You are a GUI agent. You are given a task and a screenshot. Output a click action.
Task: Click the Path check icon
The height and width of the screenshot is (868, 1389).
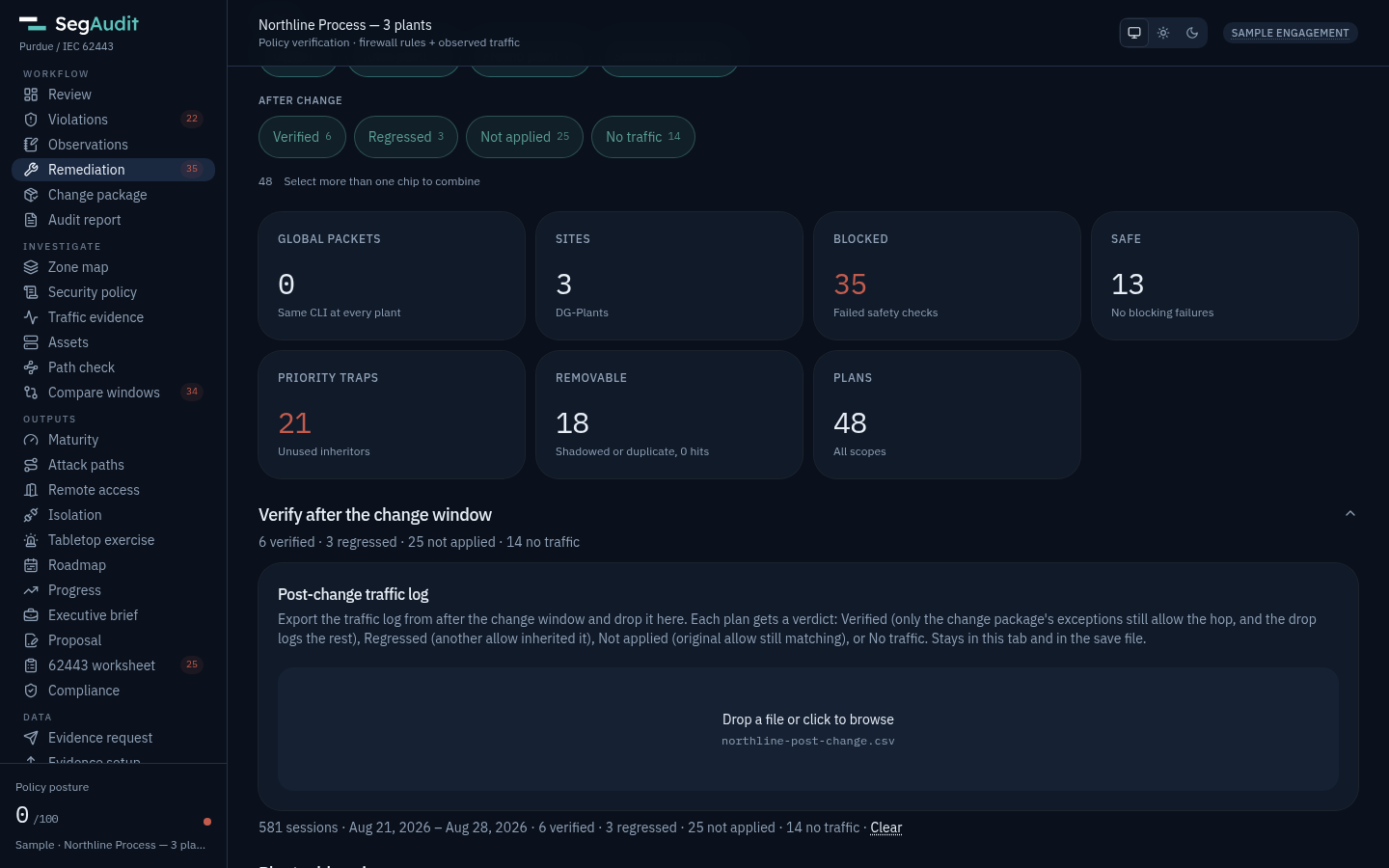[x=31, y=367]
